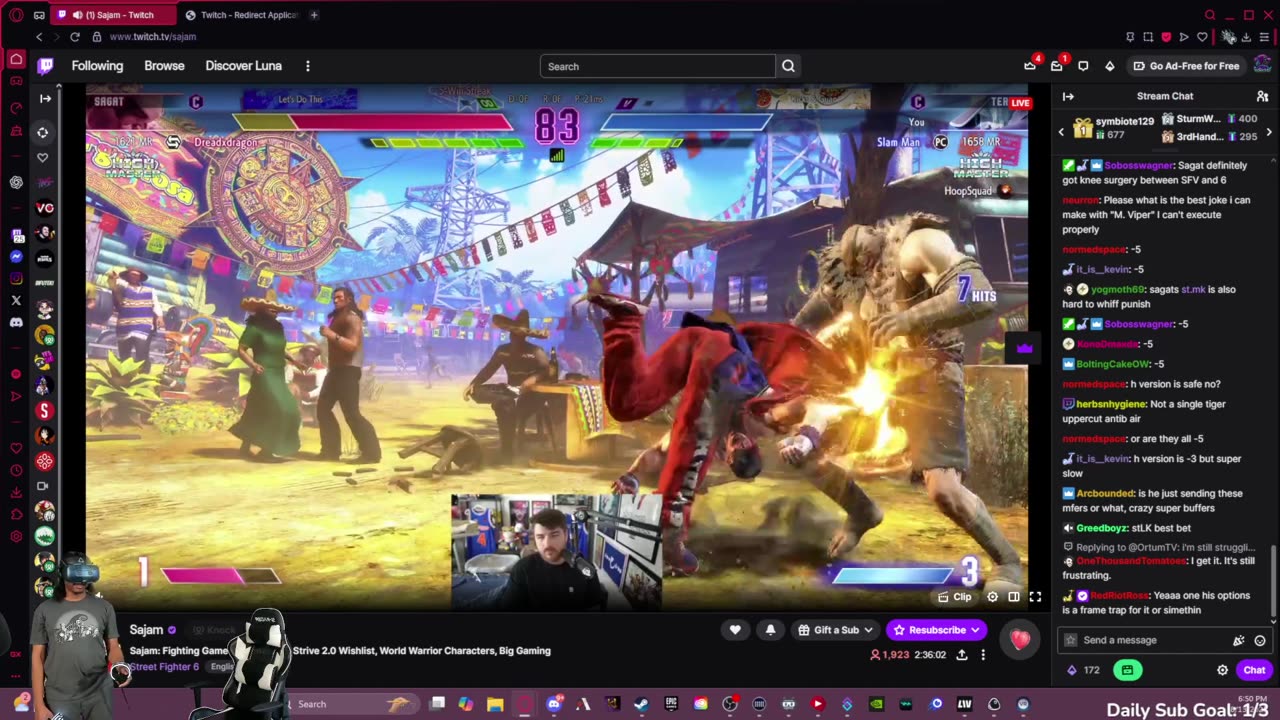Click the Windows taskbar Search box

[352, 704]
